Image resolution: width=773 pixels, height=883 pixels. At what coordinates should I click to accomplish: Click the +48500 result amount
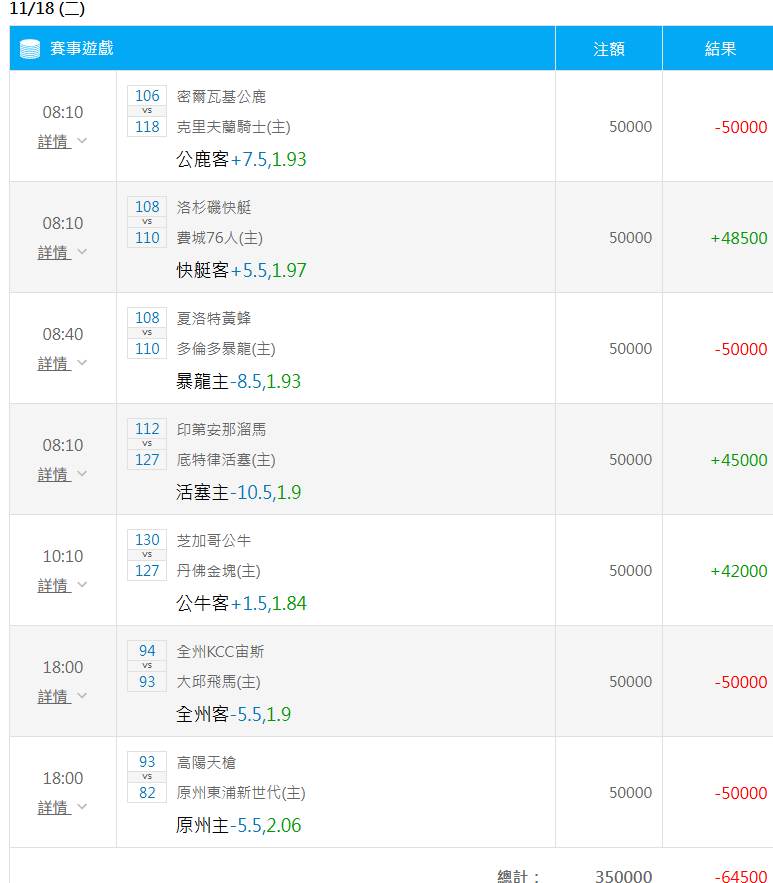739,238
